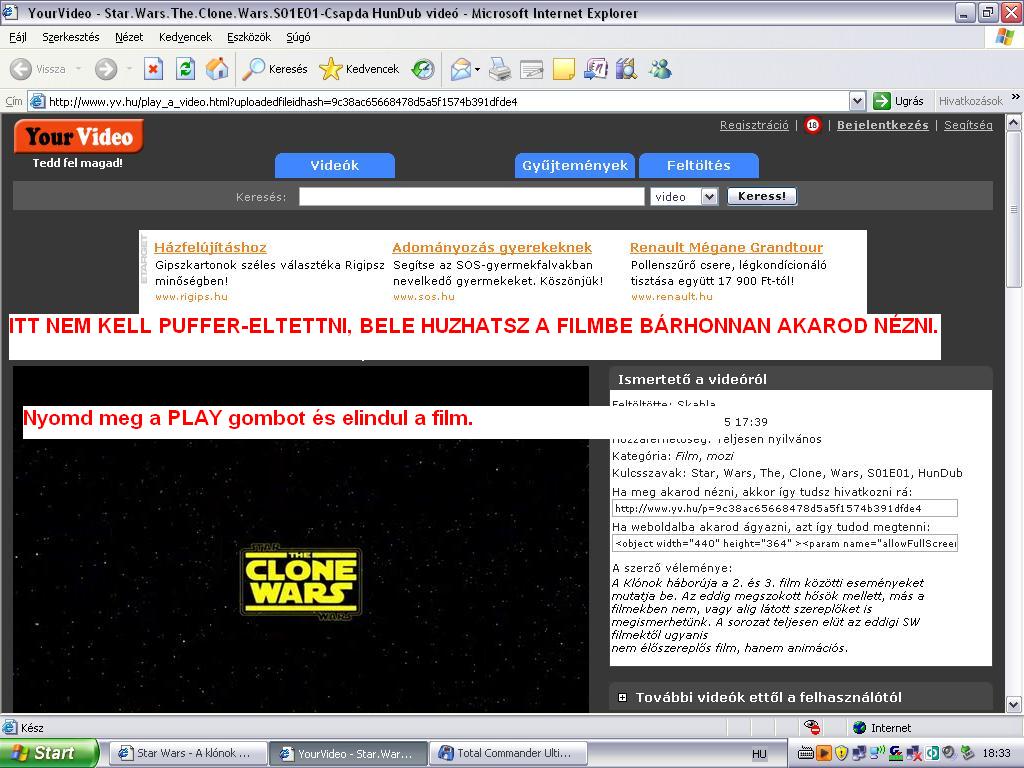Switch to the Feltöltés tab
The width and height of the screenshot is (1024, 768).
699,166
